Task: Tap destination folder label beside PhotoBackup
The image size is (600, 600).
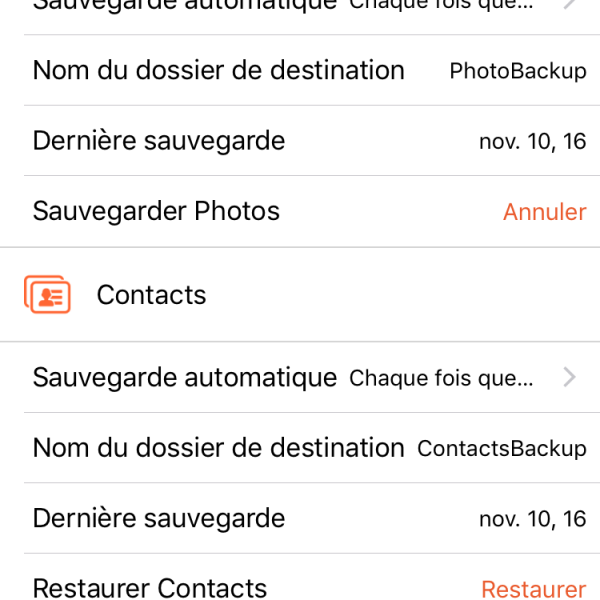Action: point(218,70)
